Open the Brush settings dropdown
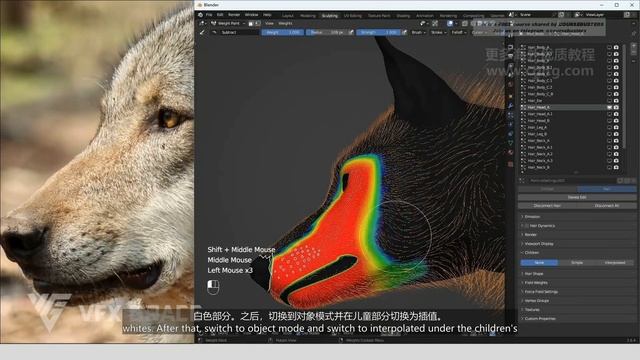The width and height of the screenshot is (640, 360). [418, 32]
